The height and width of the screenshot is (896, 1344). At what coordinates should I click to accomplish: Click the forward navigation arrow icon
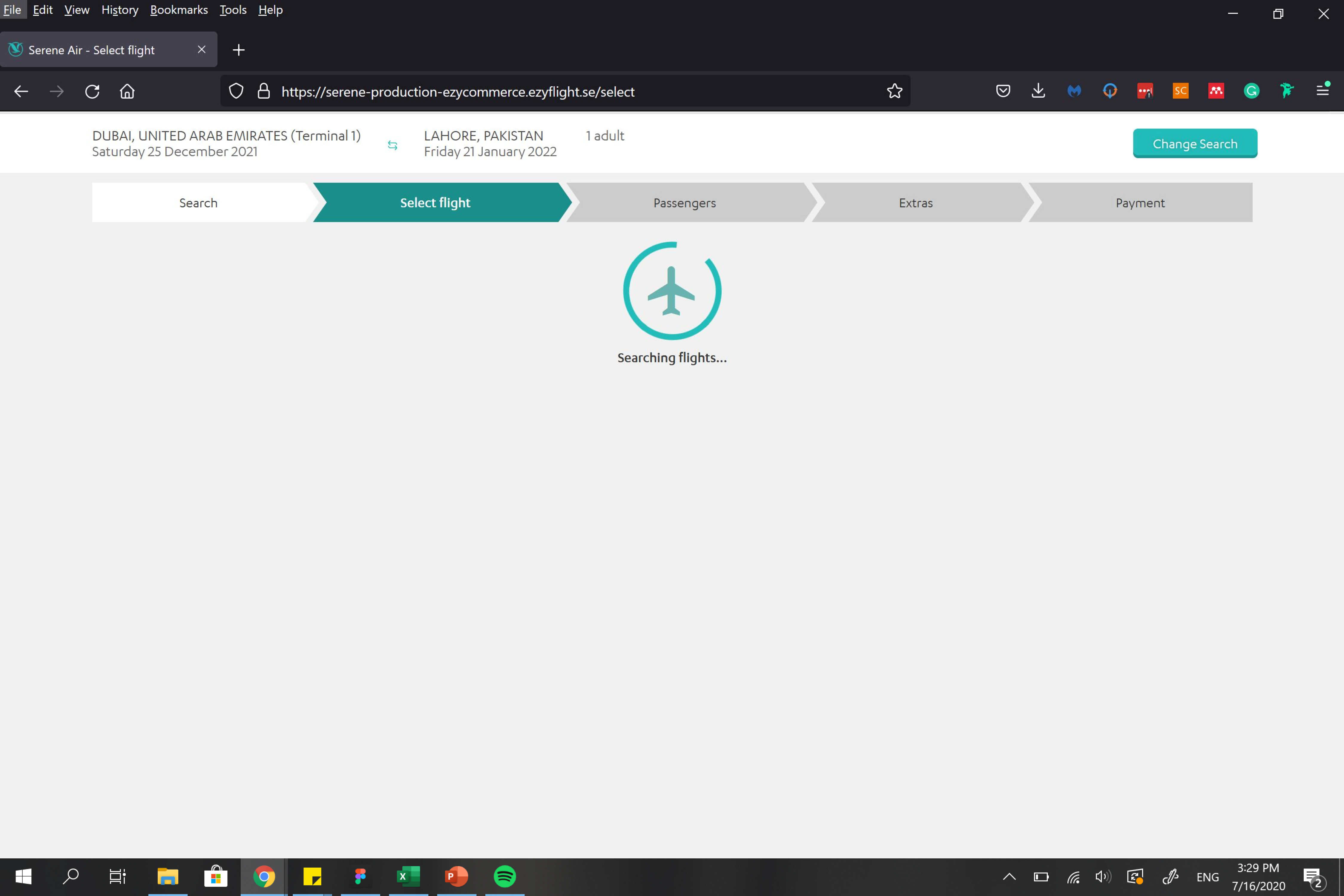57,91
